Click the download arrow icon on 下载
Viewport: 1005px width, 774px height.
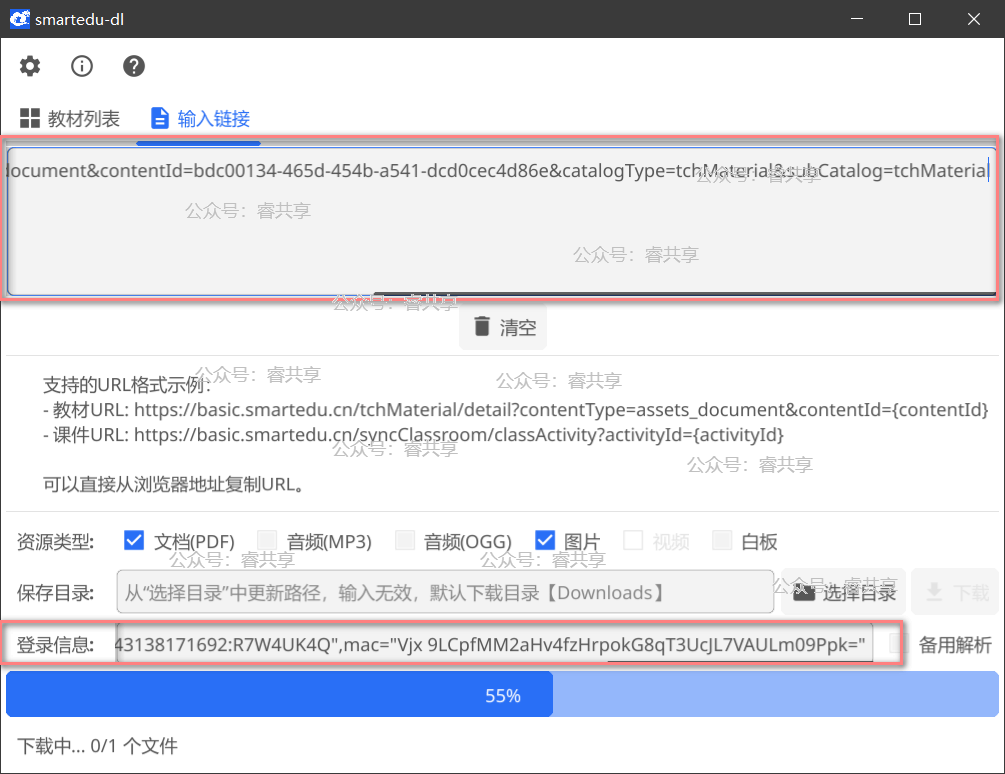[934, 592]
